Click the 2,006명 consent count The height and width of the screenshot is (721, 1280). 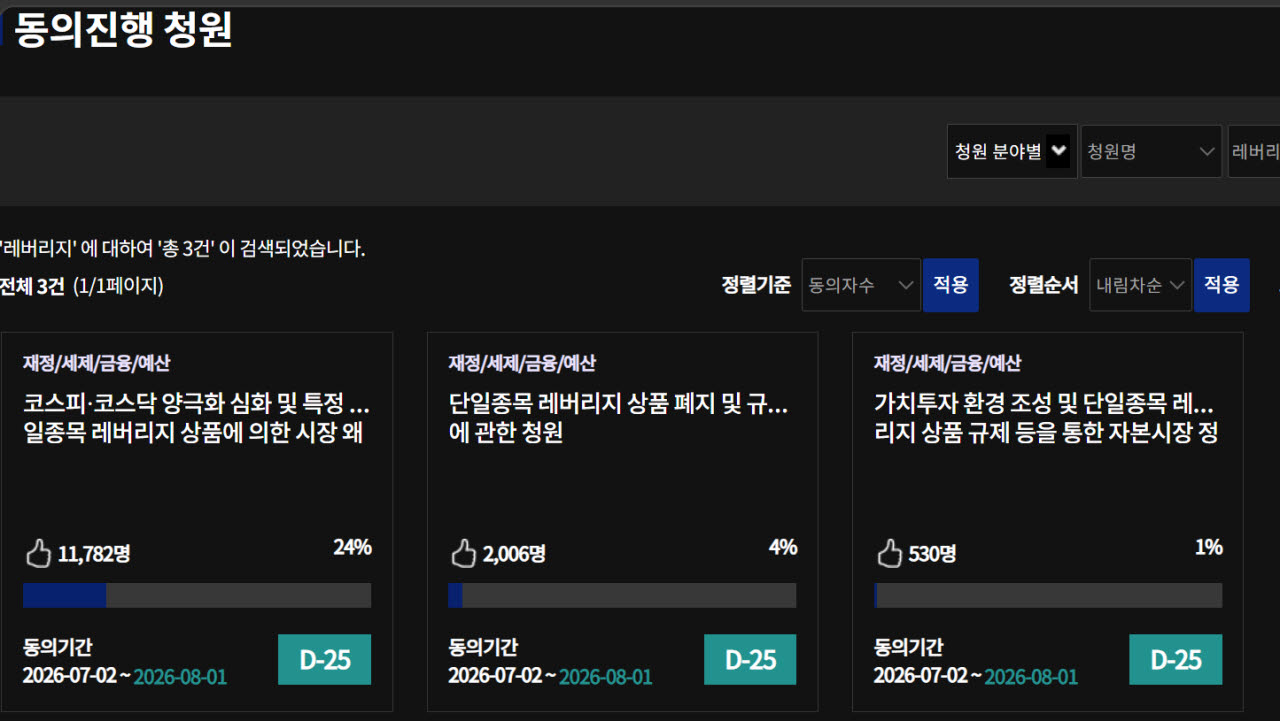tap(514, 554)
